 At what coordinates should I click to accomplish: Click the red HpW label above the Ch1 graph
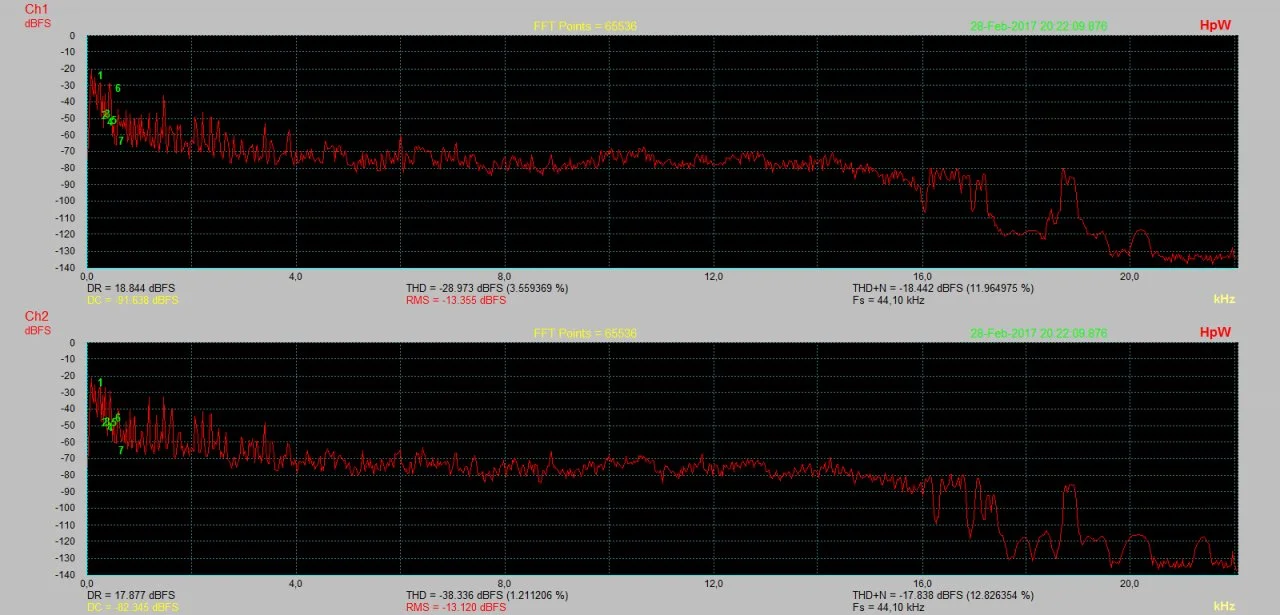pyautogui.click(x=1215, y=25)
